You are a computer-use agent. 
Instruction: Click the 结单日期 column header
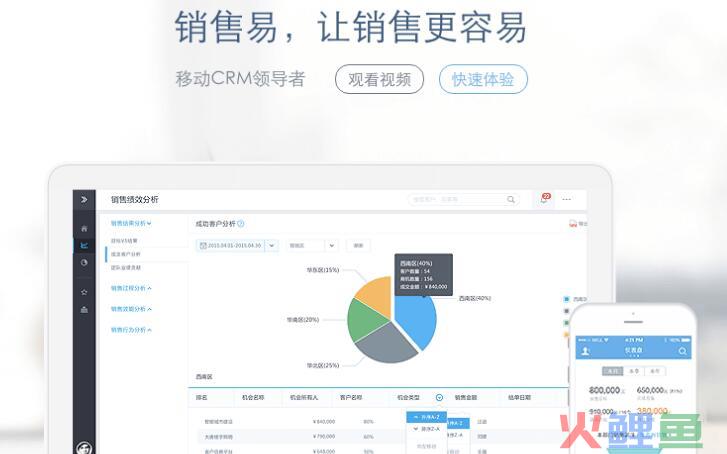519,397
